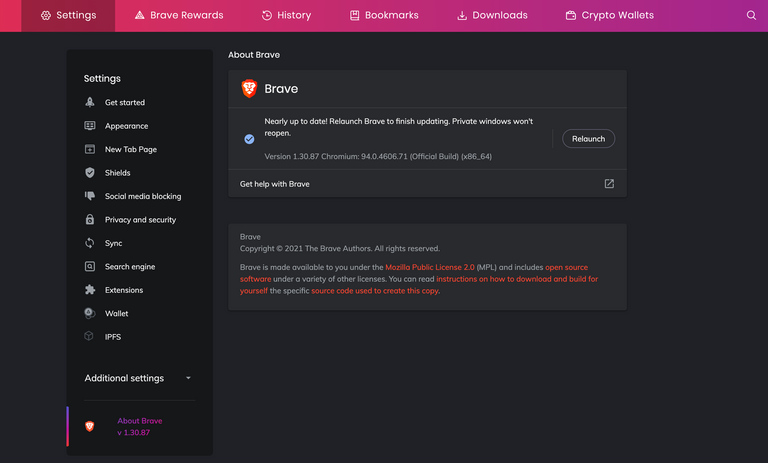Click the Social media blocking thumbs-down icon

(90, 196)
